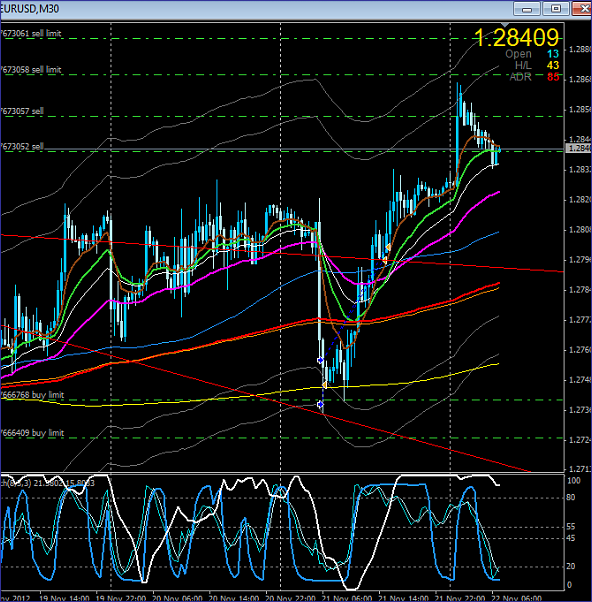Click the 7666409 buy limit order label

point(32,433)
